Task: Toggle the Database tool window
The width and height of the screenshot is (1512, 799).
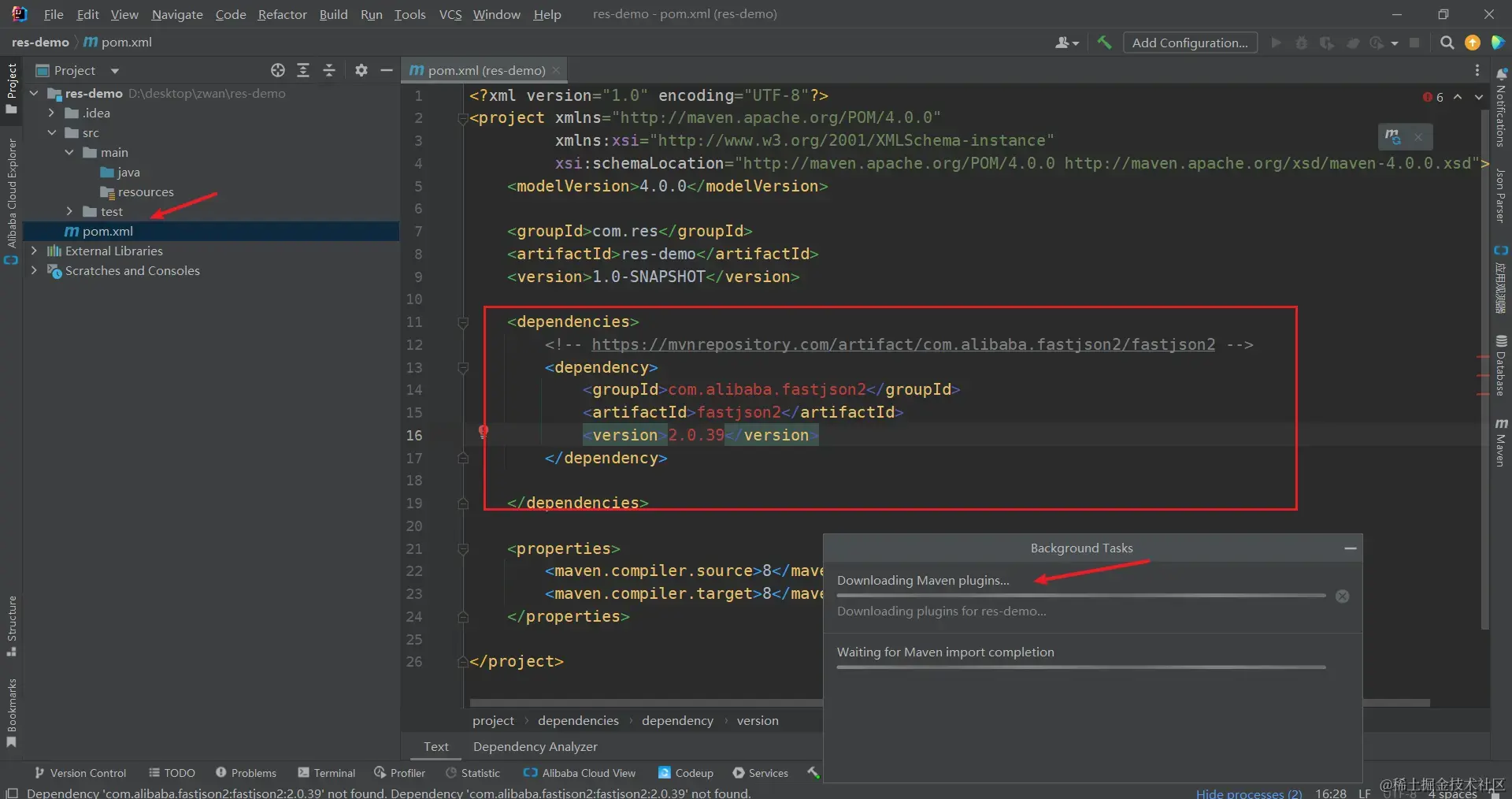Action: click(x=1501, y=365)
